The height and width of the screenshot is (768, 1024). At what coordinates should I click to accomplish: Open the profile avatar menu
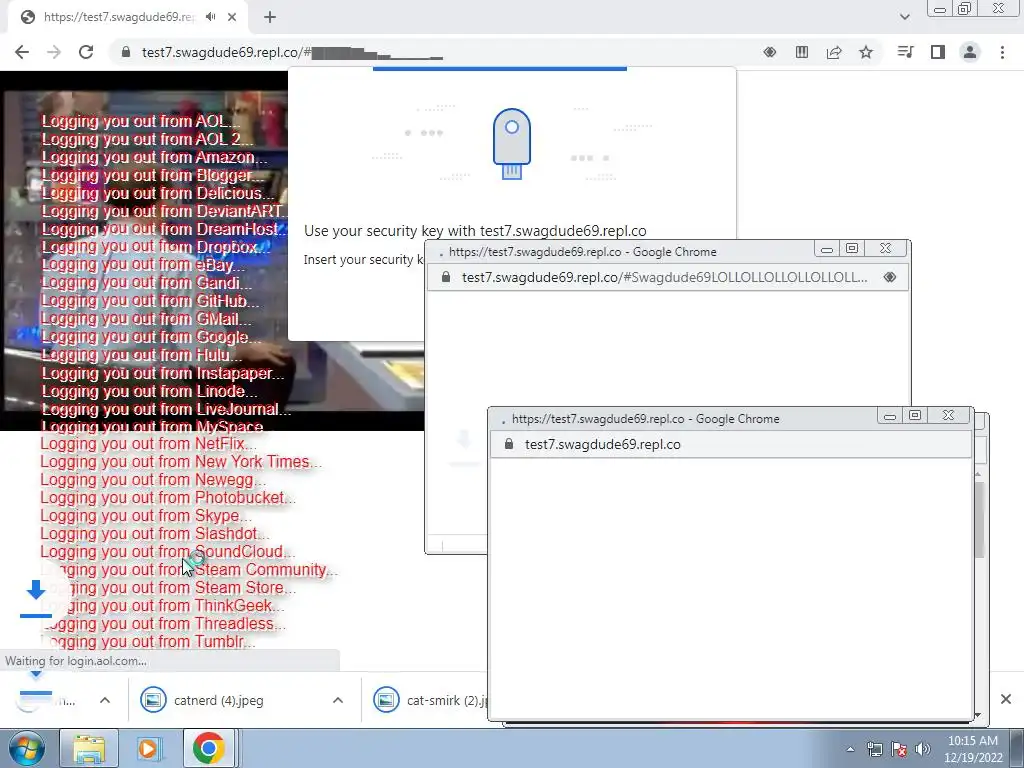coord(970,52)
